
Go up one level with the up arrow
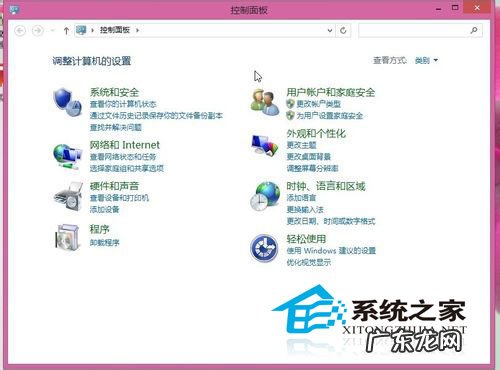coord(66,31)
